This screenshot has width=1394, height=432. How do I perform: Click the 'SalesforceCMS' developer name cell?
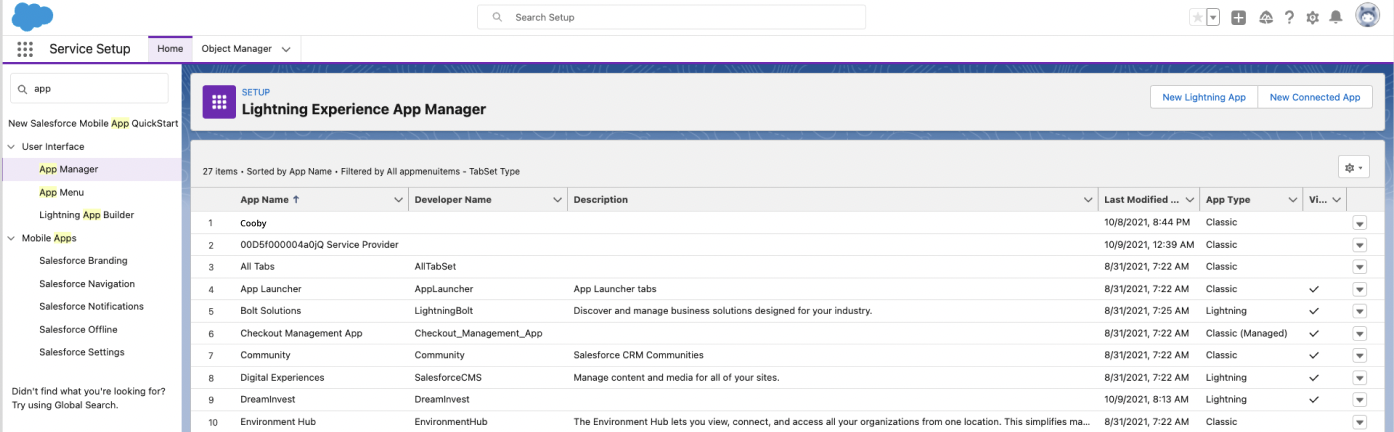pyautogui.click(x=448, y=378)
